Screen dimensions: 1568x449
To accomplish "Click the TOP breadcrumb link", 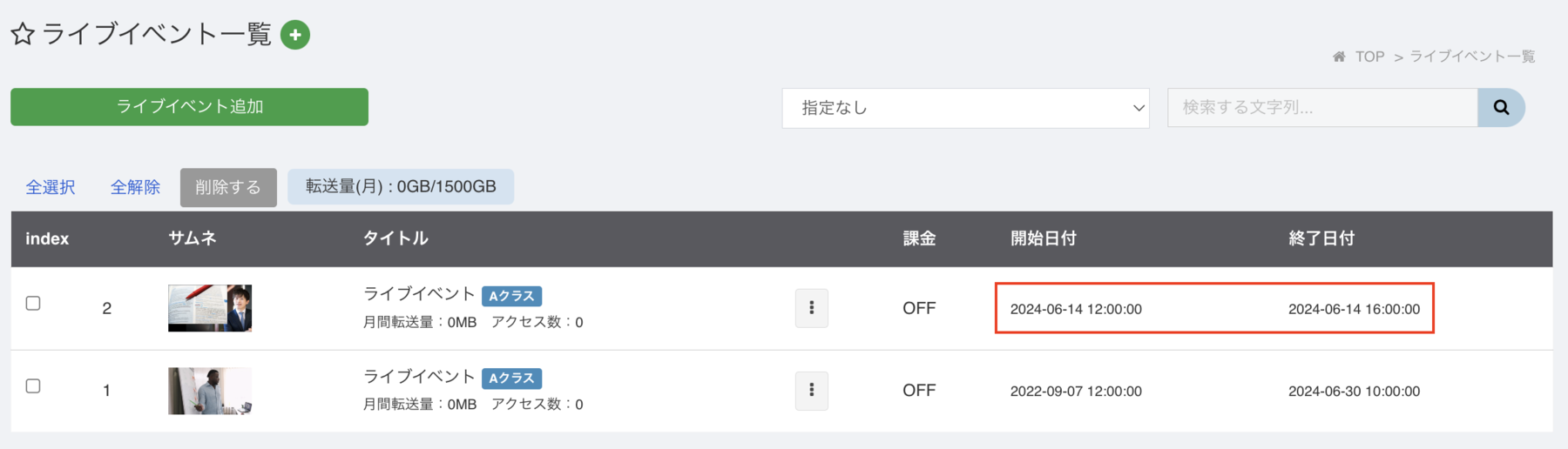I will [x=1369, y=57].
